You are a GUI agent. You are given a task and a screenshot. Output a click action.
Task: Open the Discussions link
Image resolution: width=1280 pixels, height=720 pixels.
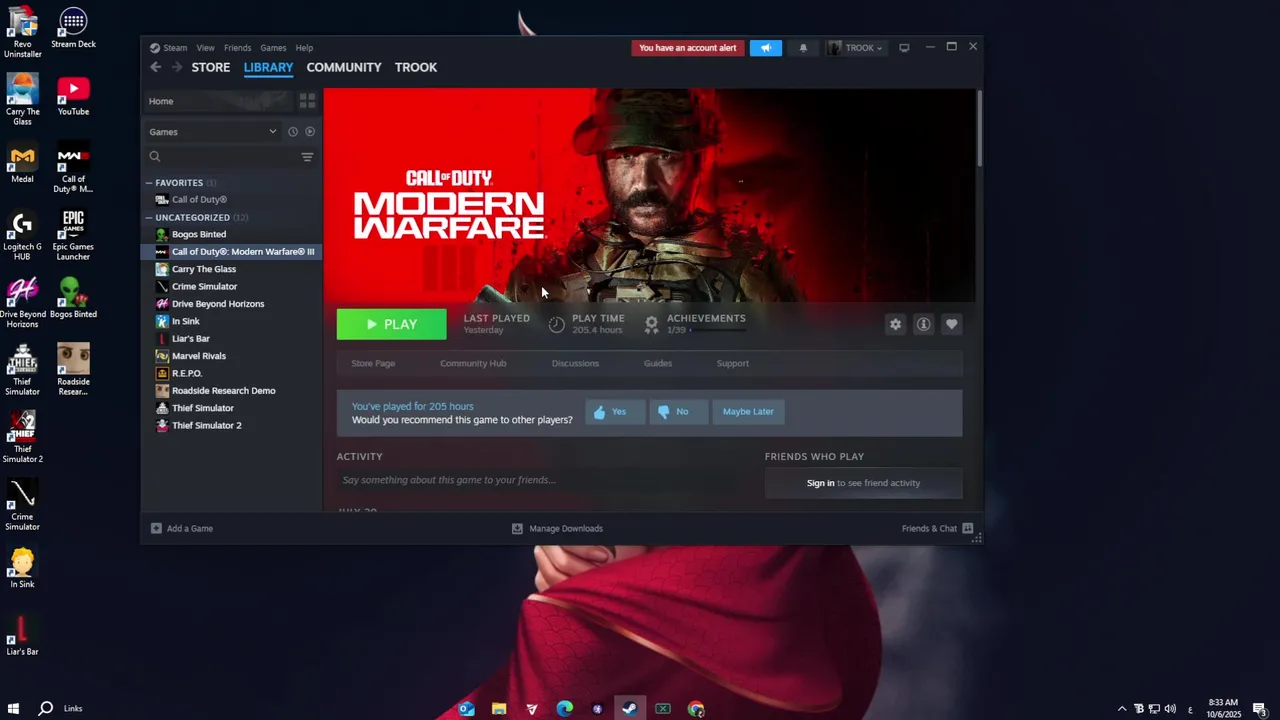(575, 364)
